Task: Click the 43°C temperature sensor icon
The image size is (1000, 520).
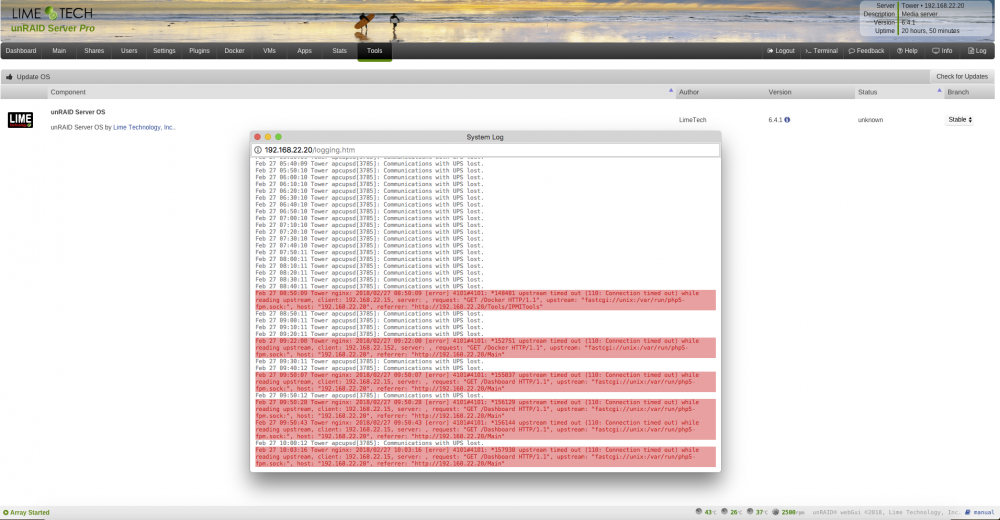Action: (699, 512)
